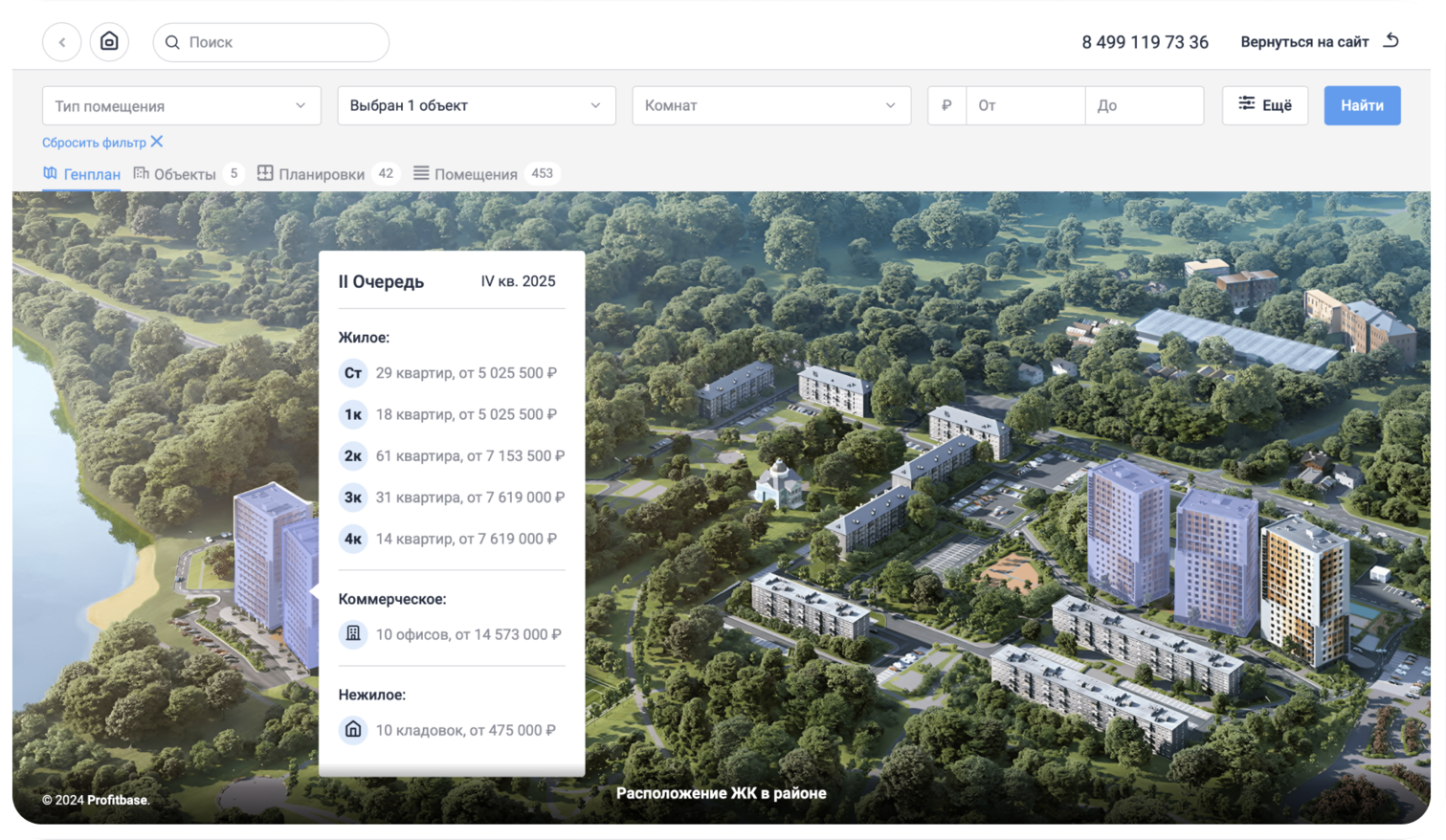The image size is (1446, 840).
Task: Select the orange-white tower on the masterplan
Action: [1304, 593]
